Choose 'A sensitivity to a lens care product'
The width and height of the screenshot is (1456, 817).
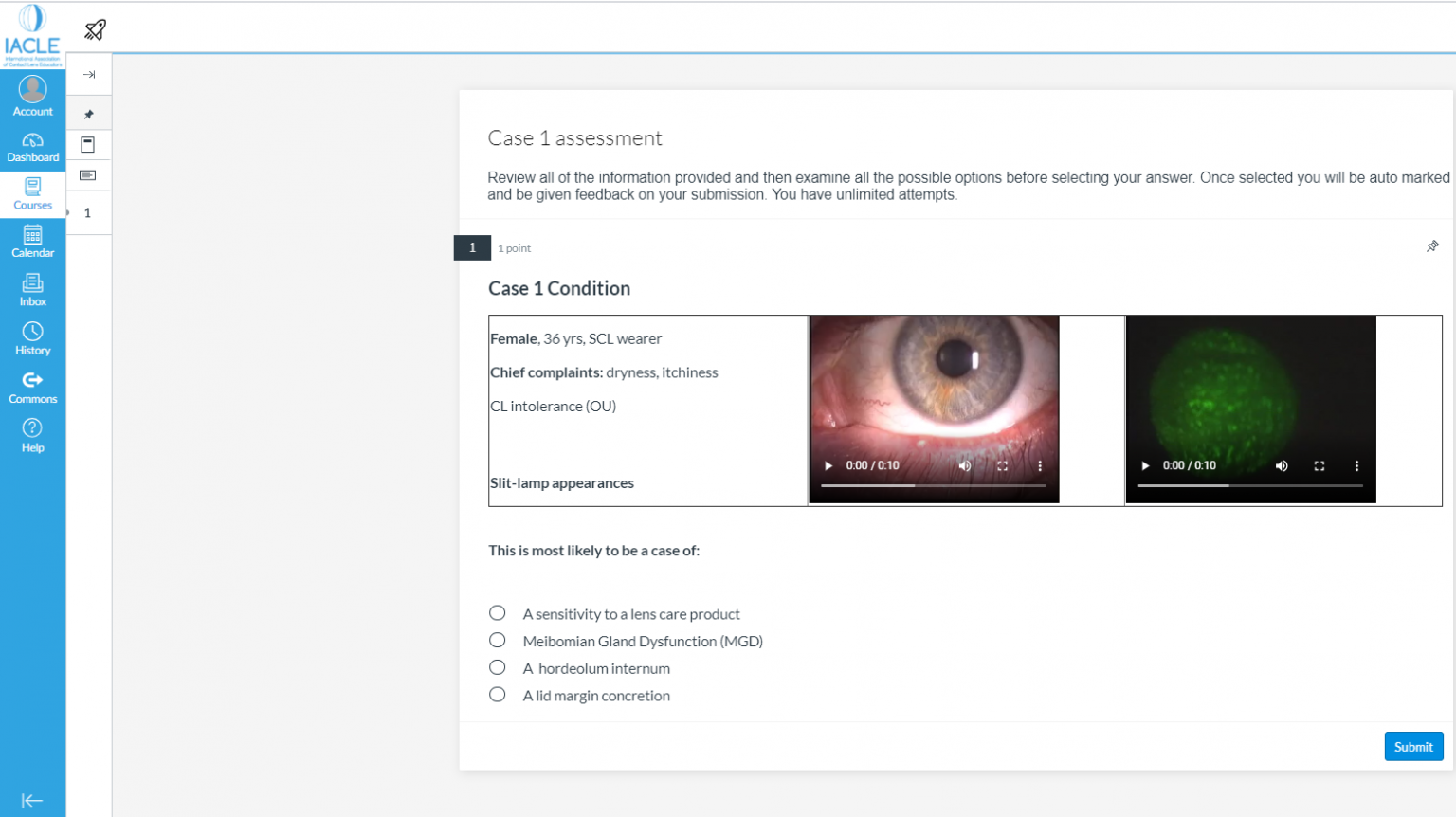click(x=497, y=612)
